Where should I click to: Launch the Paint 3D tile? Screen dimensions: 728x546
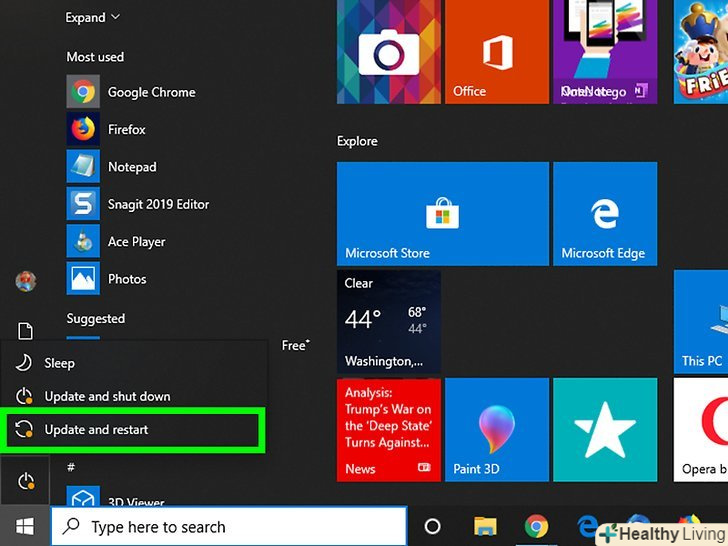(496, 430)
